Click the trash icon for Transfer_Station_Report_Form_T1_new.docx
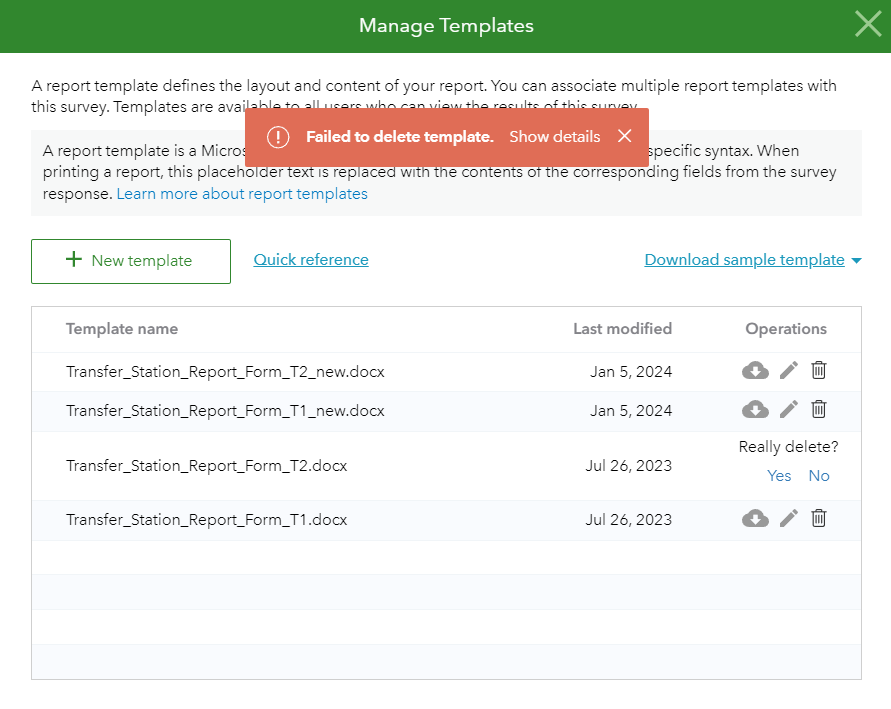891x709 pixels. click(x=818, y=410)
